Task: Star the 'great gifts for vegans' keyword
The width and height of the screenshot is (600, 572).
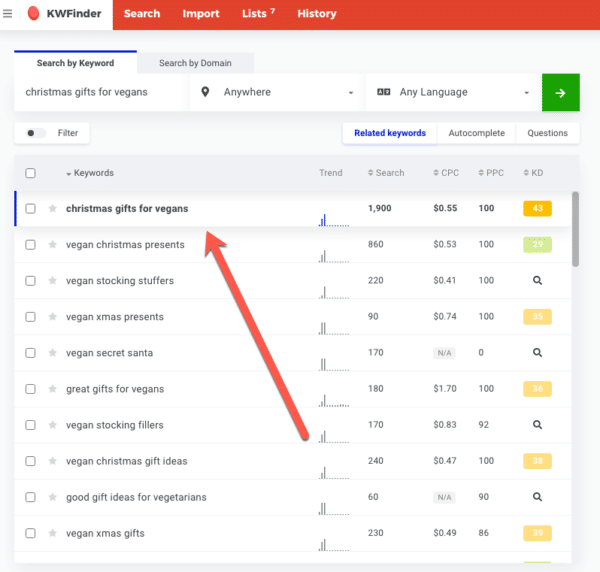Action: pos(53,389)
